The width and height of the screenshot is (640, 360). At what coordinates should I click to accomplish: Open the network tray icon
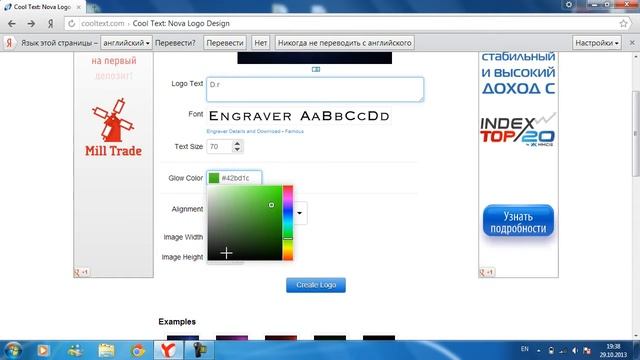563,351
